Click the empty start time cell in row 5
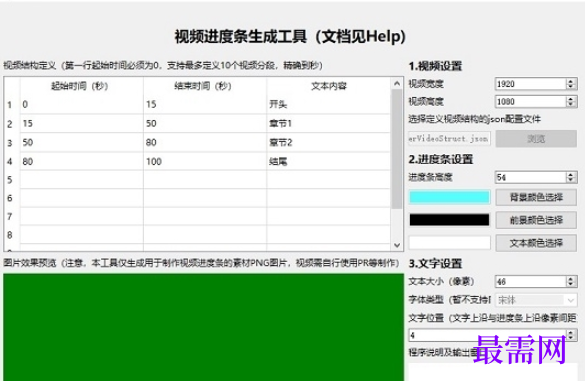This screenshot has width=585, height=381. 82,180
